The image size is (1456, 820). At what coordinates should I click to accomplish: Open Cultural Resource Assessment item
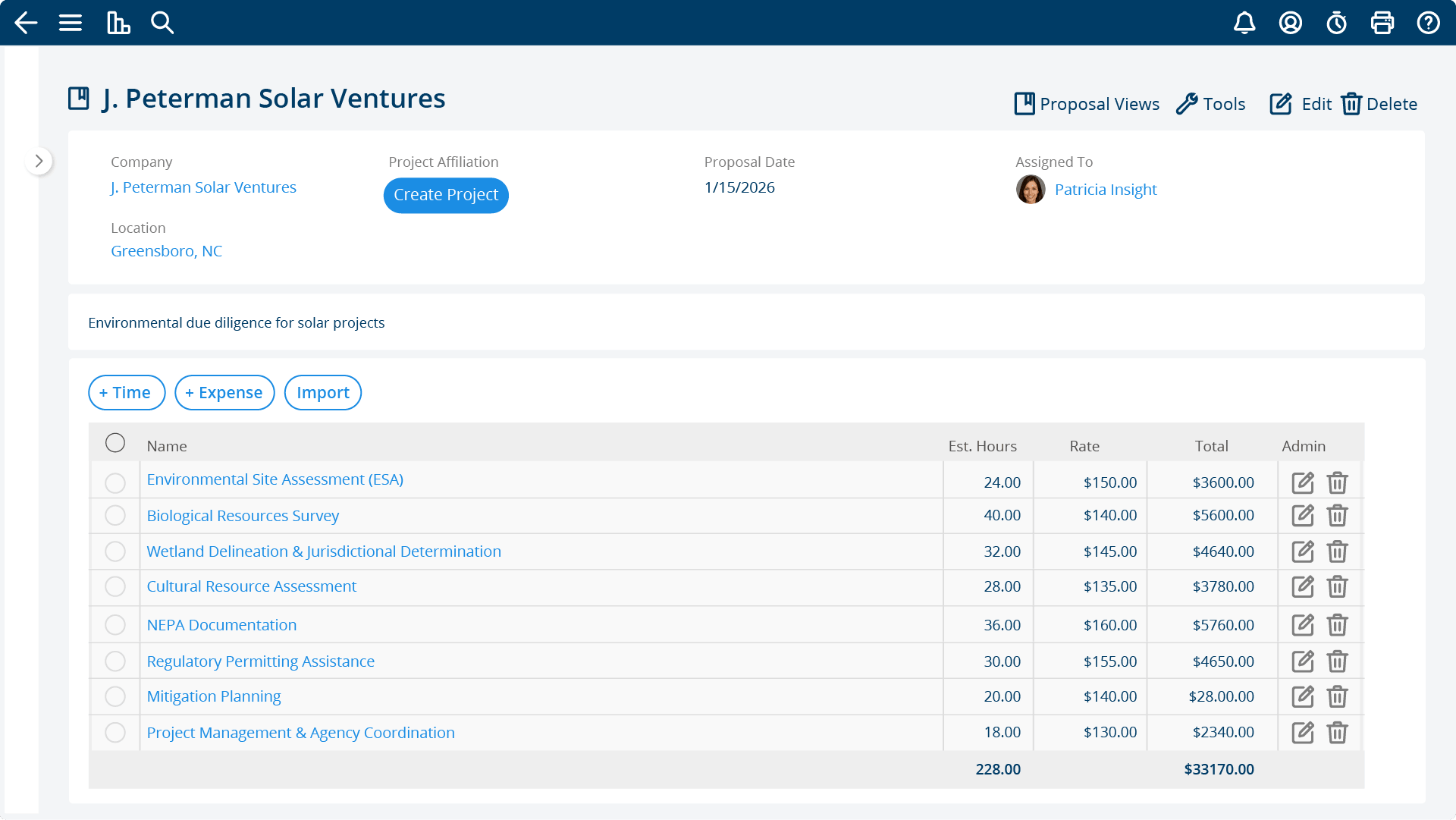pos(252,586)
